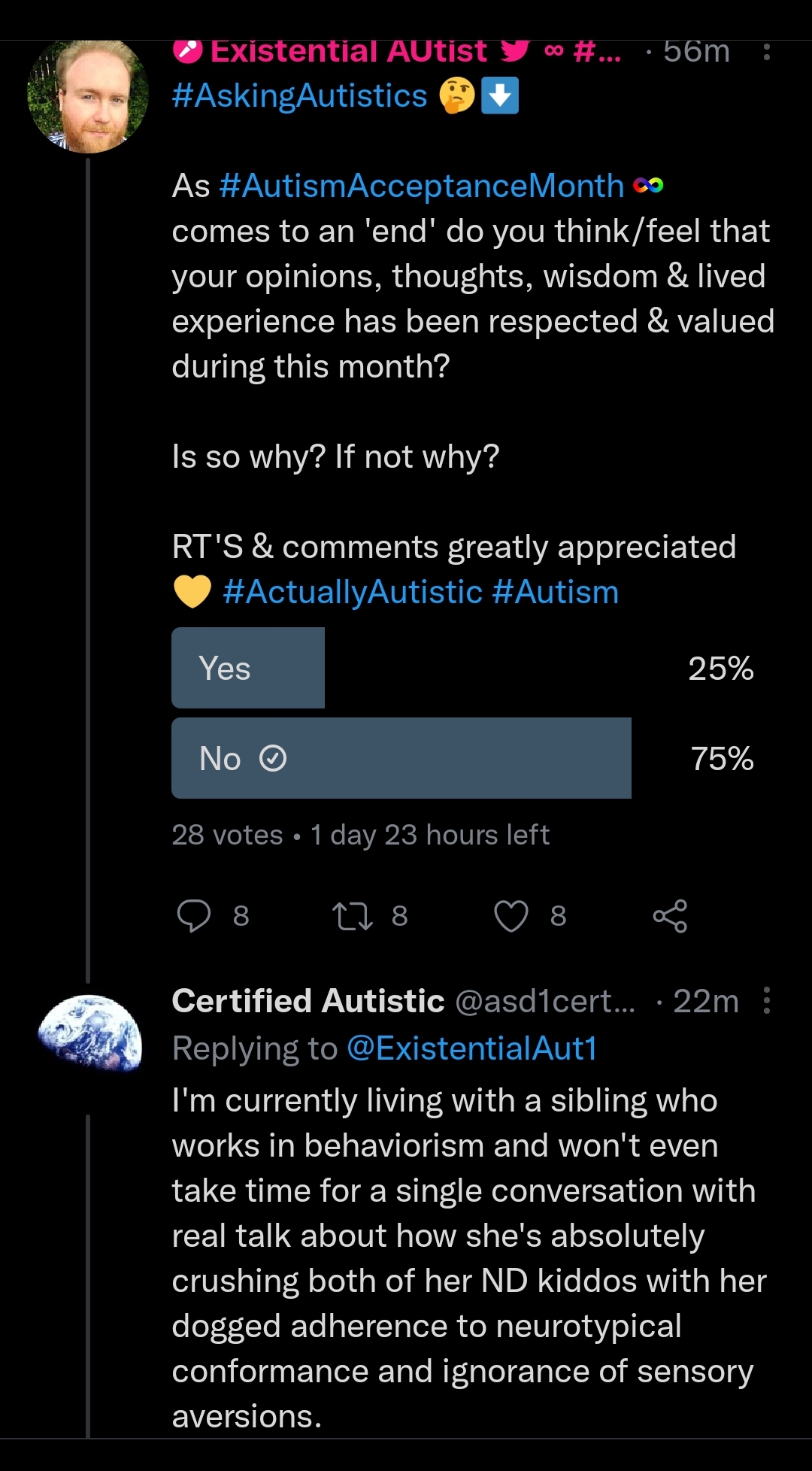Tap the share icon on poll tweet

pos(670,915)
